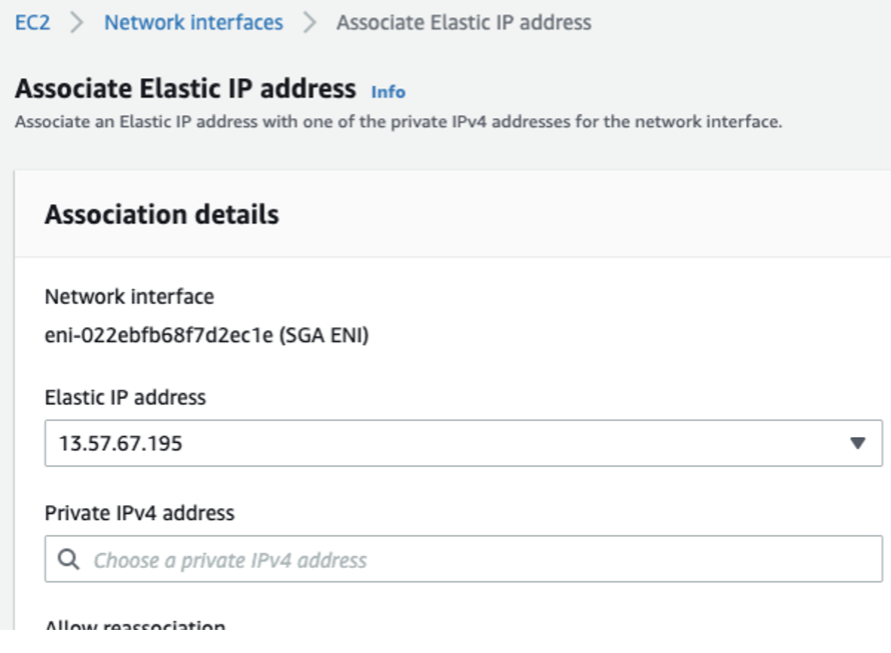This screenshot has height=653, width=891.
Task: Select the eni-022ebfb68f7d2ec1e interface ID text
Action: (x=159, y=336)
